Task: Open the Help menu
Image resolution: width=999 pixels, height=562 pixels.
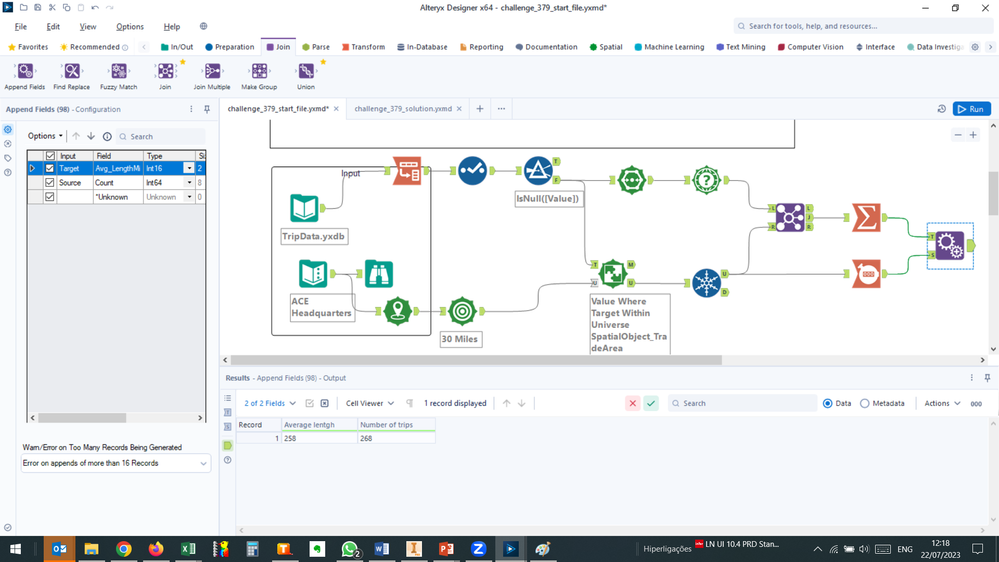Action: coord(171,27)
